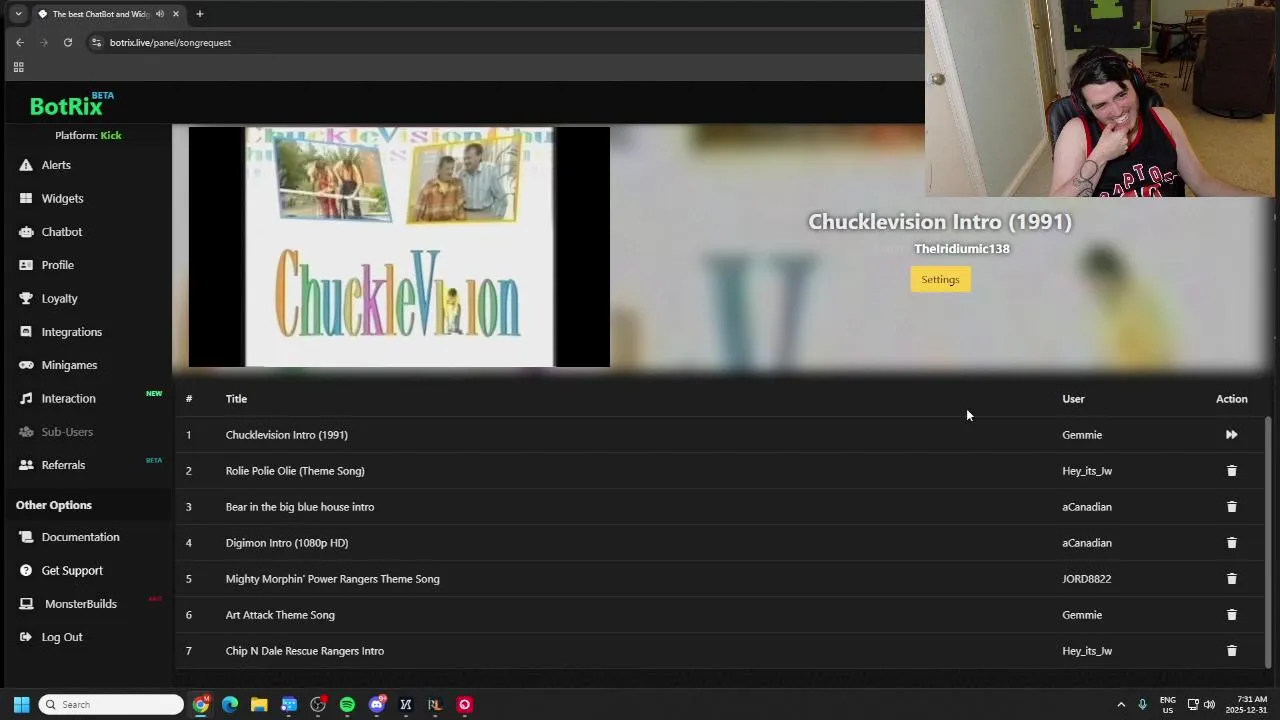This screenshot has width=1280, height=720.
Task: Select Sub-Users in the sidebar
Action: click(67, 432)
